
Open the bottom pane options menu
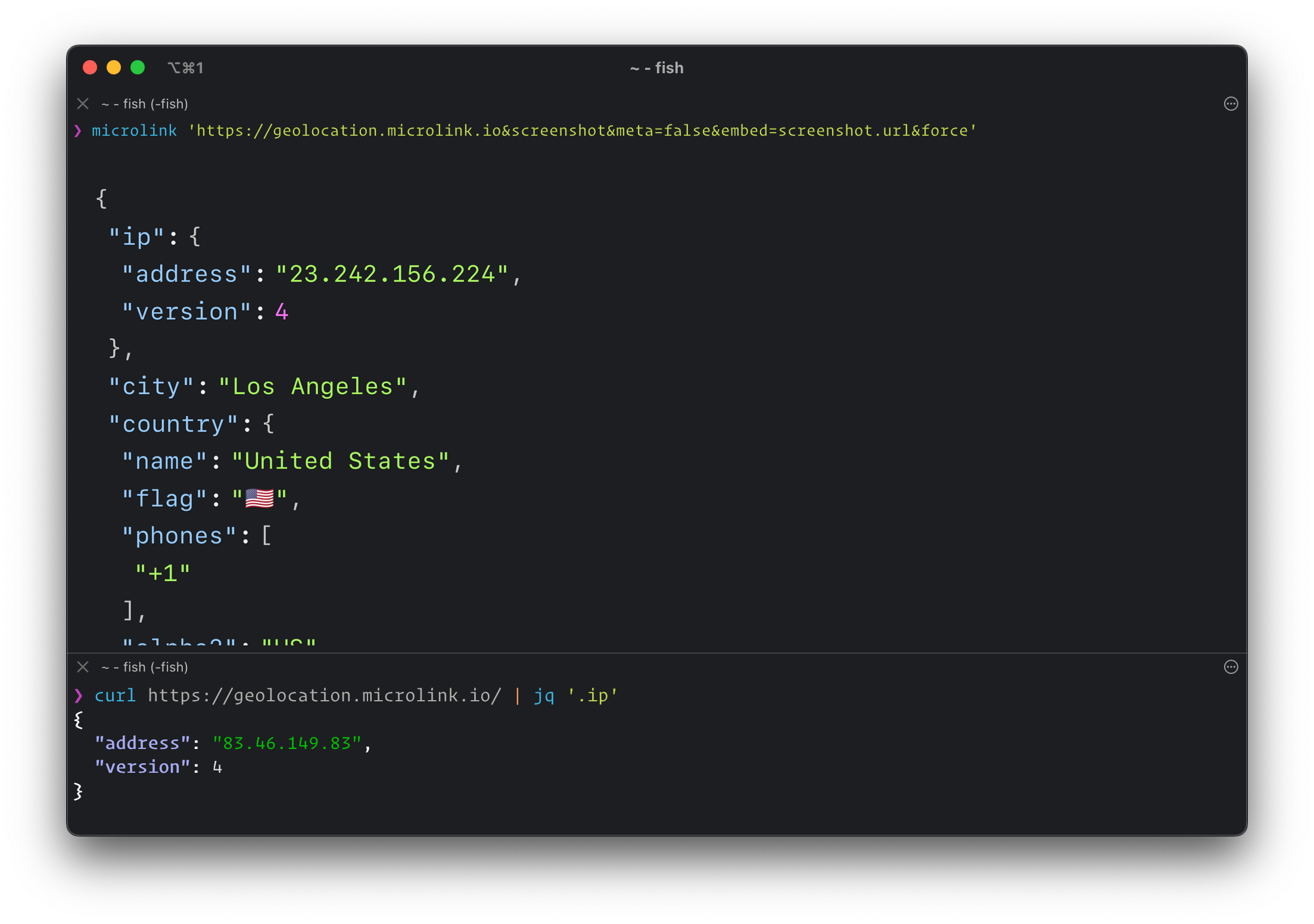pyautogui.click(x=1231, y=667)
